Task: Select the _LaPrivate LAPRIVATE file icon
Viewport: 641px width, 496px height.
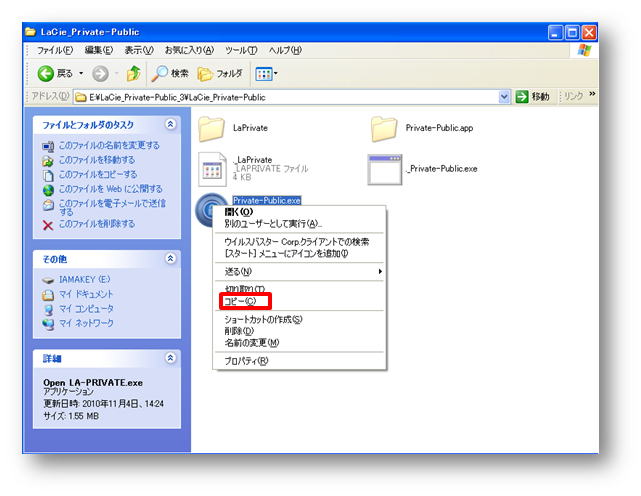Action: (212, 169)
